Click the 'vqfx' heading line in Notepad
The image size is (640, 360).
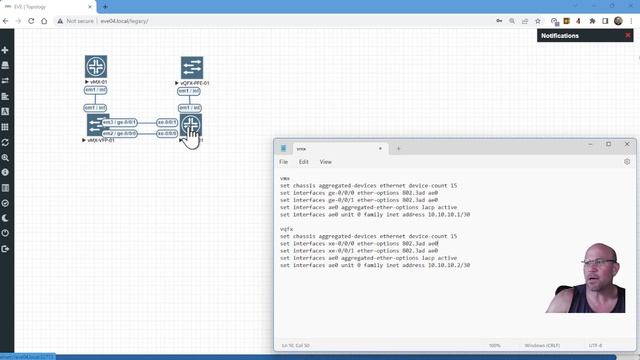(x=287, y=229)
